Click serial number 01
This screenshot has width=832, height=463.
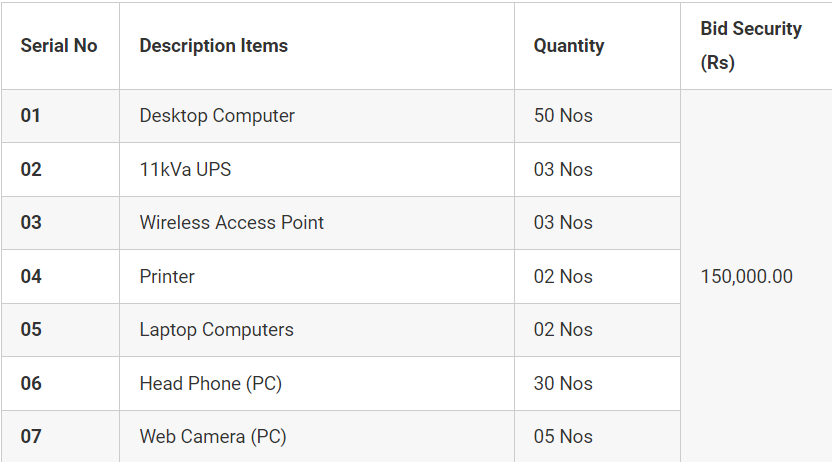point(31,116)
